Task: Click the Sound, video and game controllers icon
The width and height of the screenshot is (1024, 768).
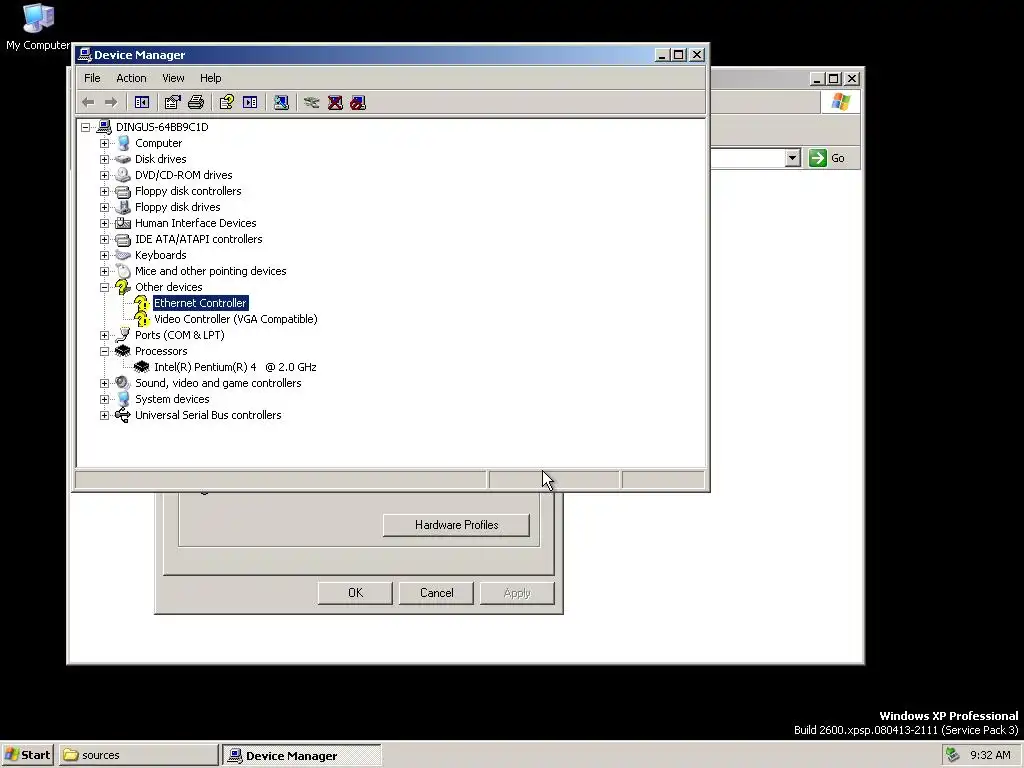Action: pos(123,383)
